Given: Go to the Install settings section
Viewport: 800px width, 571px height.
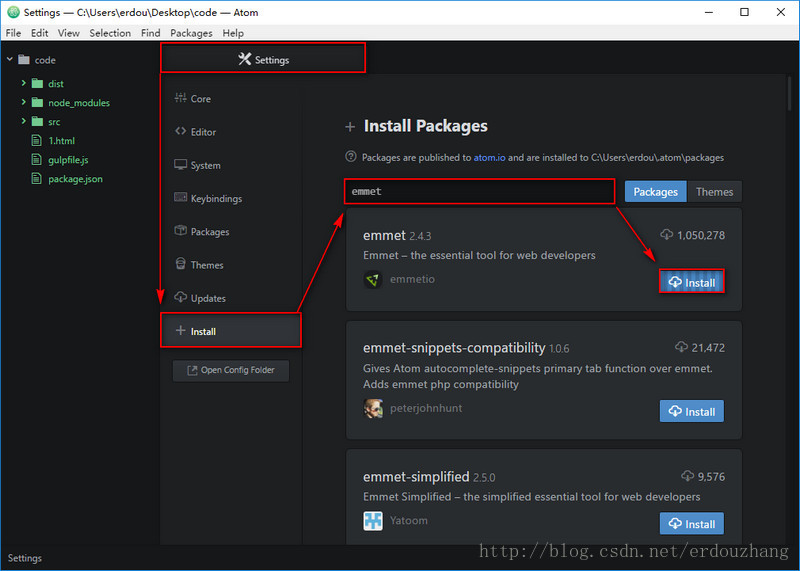Looking at the screenshot, I should [x=231, y=331].
